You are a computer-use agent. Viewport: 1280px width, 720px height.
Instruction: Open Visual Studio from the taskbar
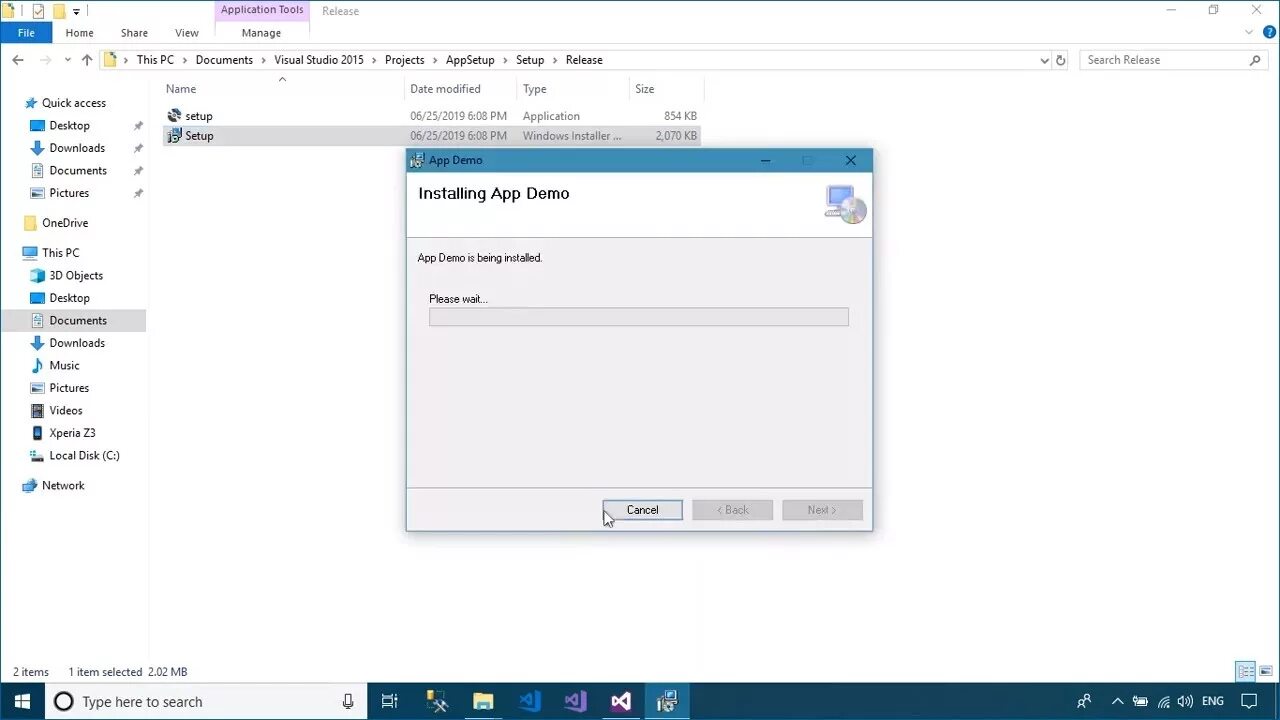[x=575, y=701]
